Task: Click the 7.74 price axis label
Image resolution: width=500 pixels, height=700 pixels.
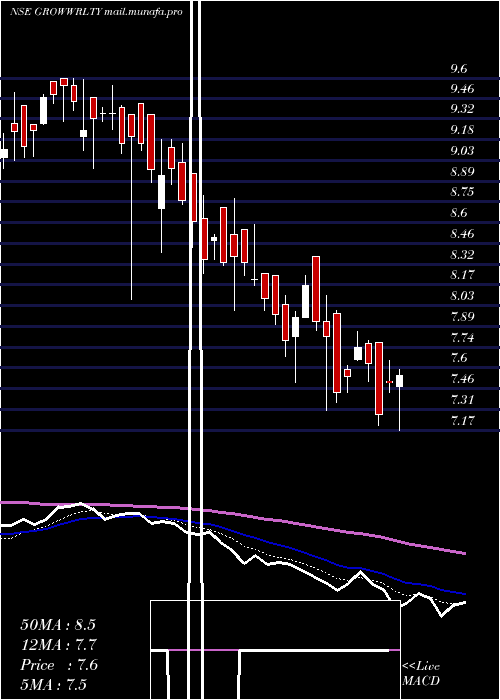Action: tap(462, 338)
